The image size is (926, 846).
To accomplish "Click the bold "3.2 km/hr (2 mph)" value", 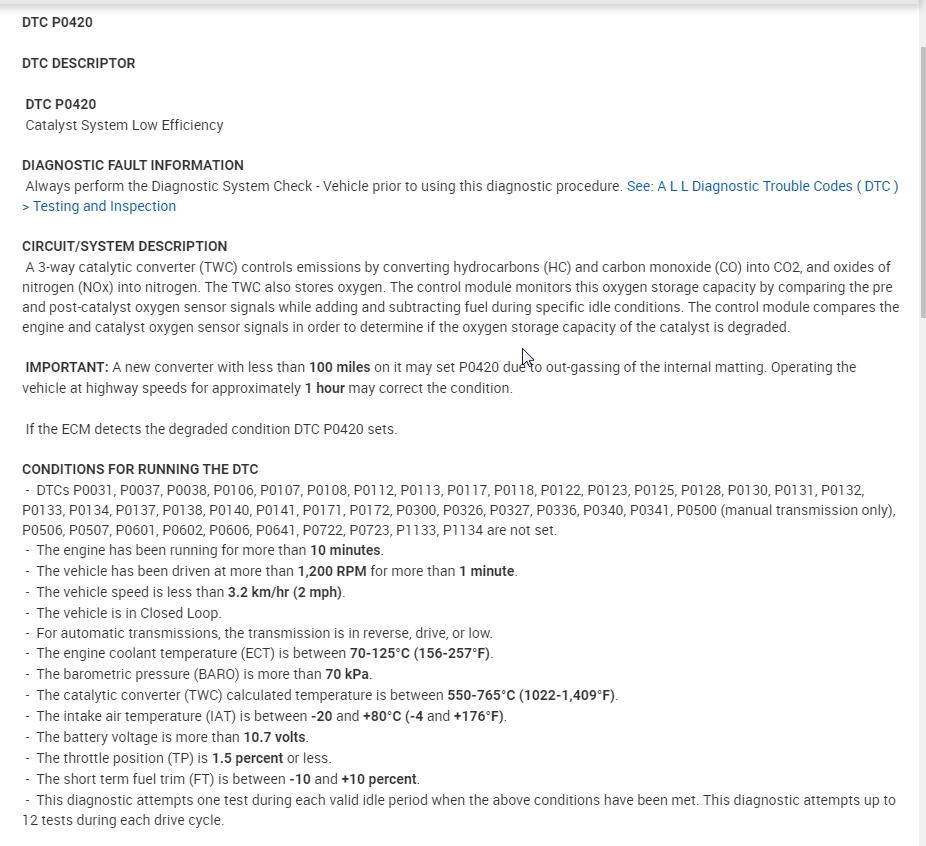I will click(x=285, y=592).
